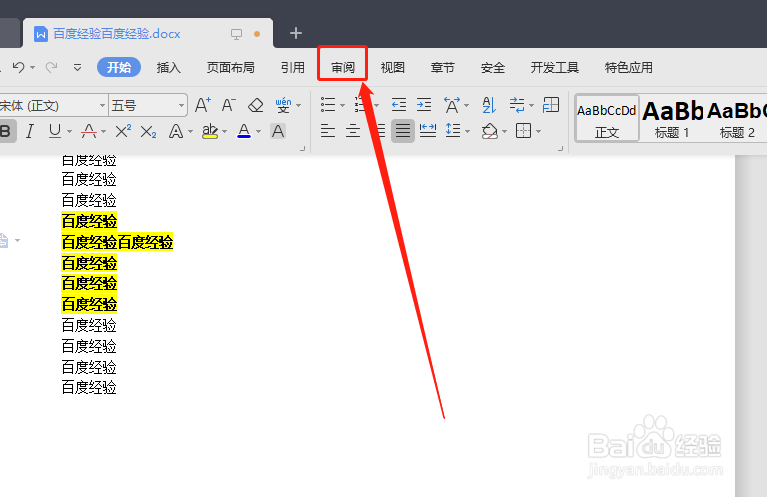Expand the highlight color dropdown arrow
Viewport: 767px width, 497px height.
coord(225,131)
